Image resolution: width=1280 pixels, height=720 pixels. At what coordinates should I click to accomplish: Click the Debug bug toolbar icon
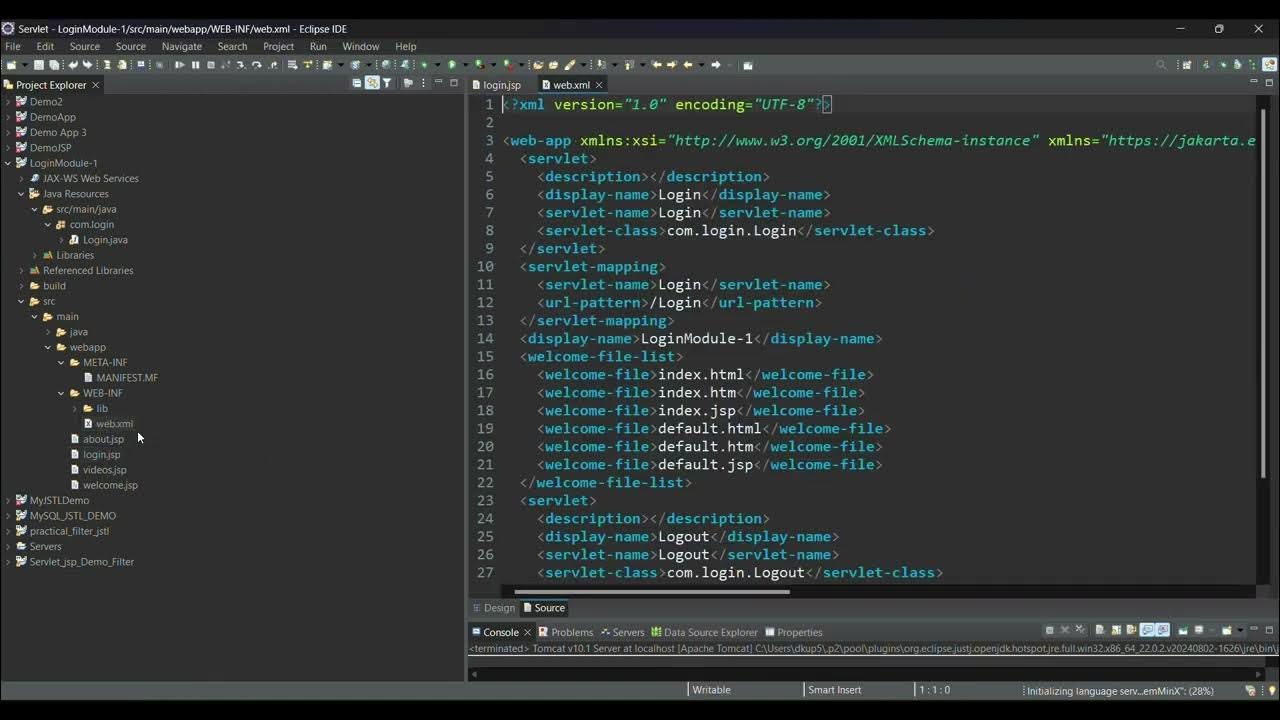click(424, 65)
